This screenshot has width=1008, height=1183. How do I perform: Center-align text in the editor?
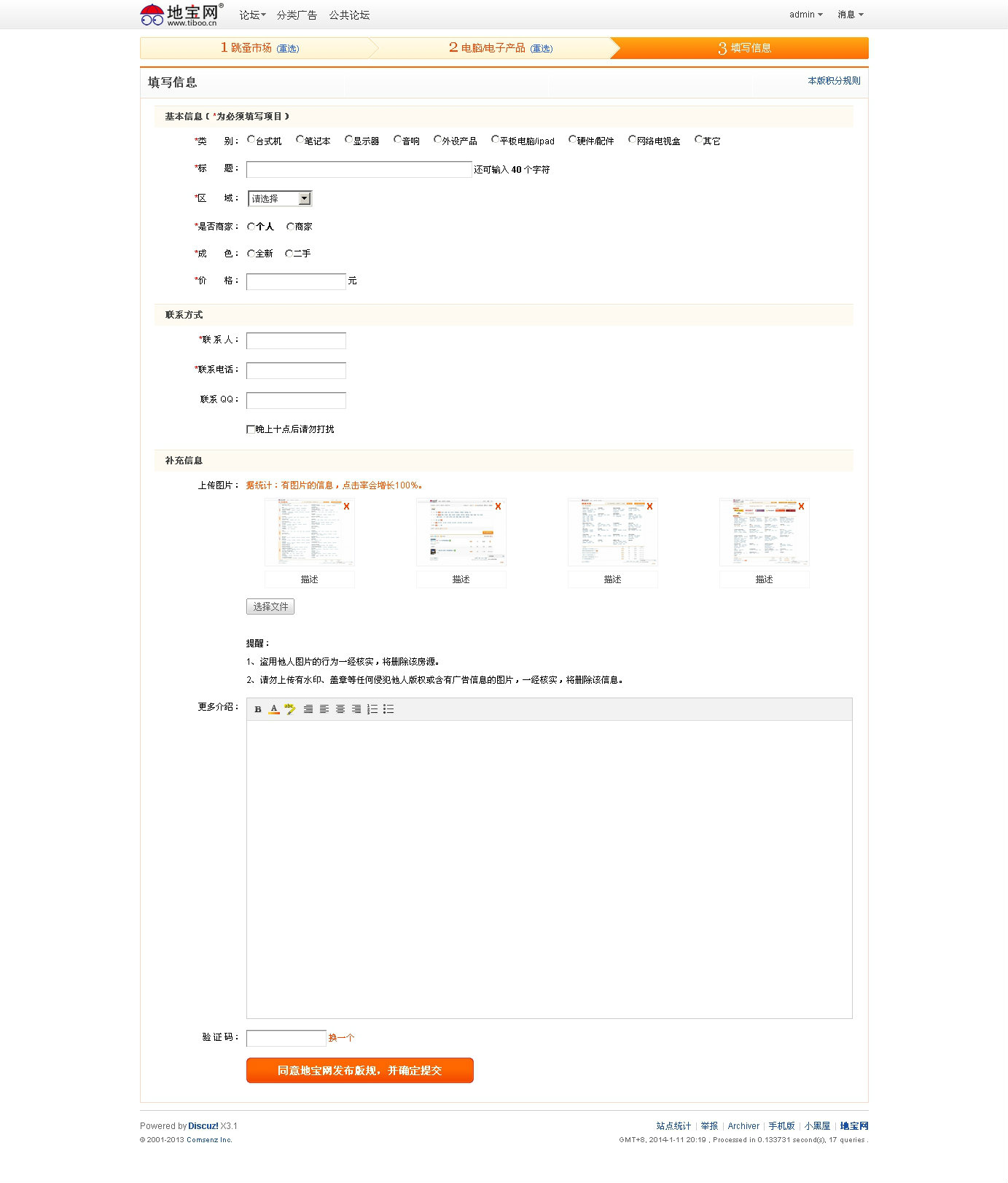[x=340, y=709]
